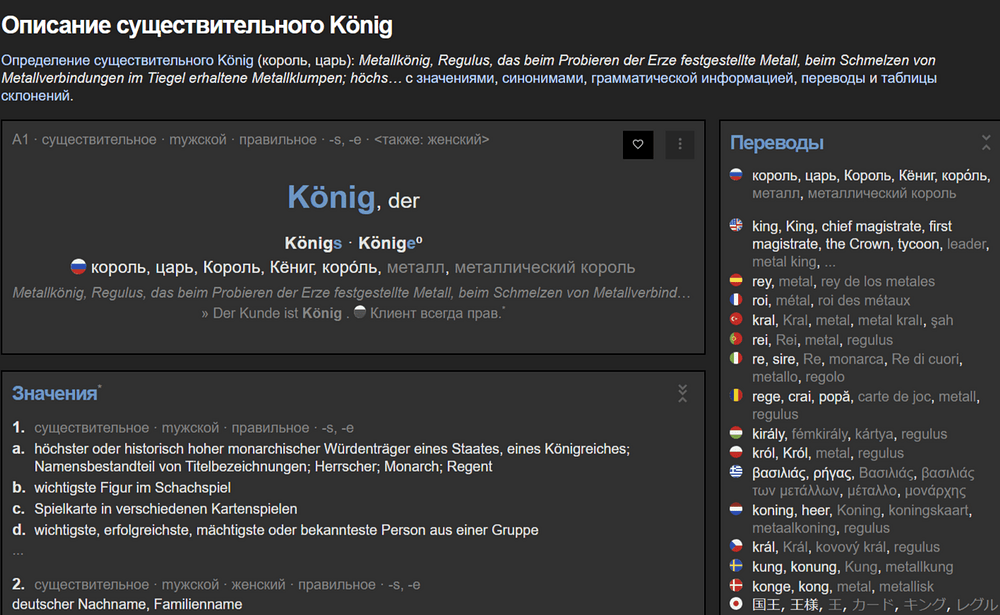Click the Переводы panel heading

click(777, 143)
